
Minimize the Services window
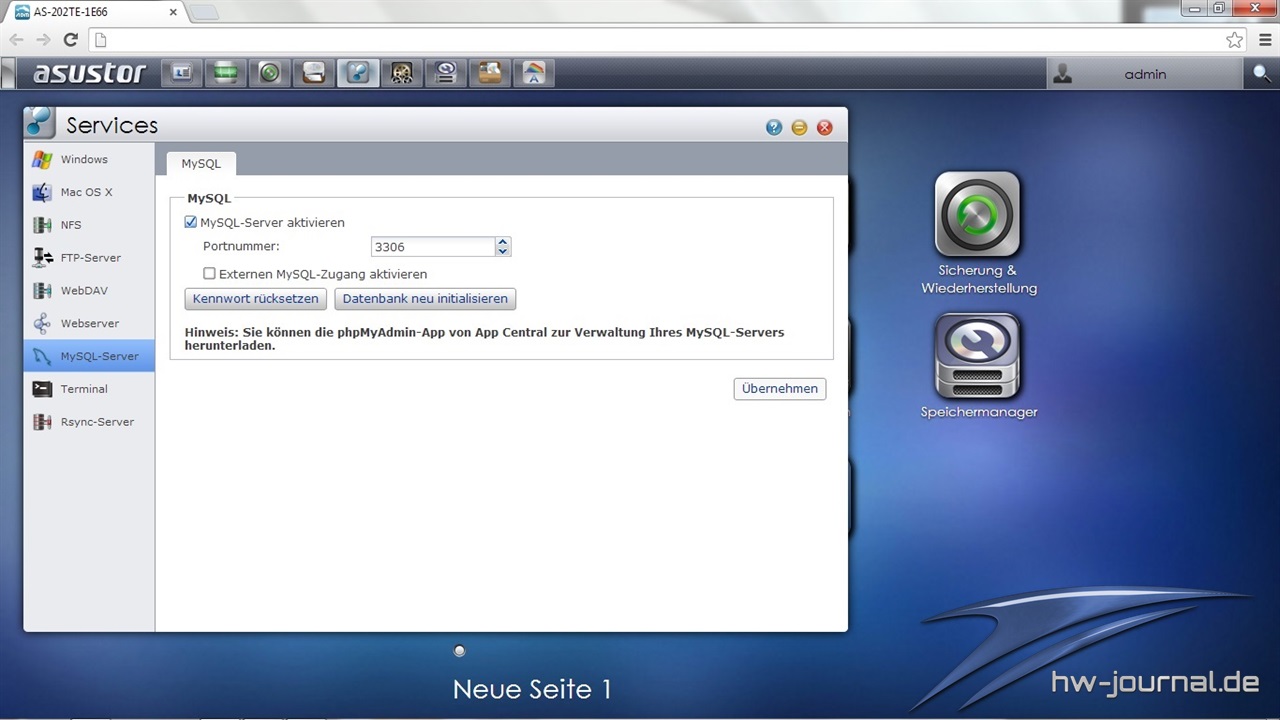coord(799,127)
